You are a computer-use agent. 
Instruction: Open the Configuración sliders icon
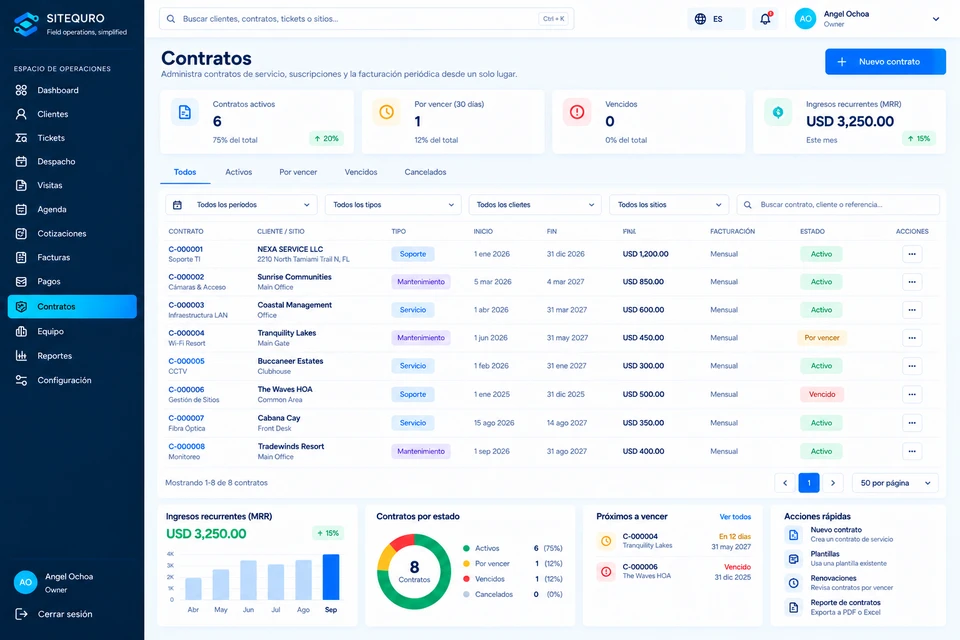(21, 380)
